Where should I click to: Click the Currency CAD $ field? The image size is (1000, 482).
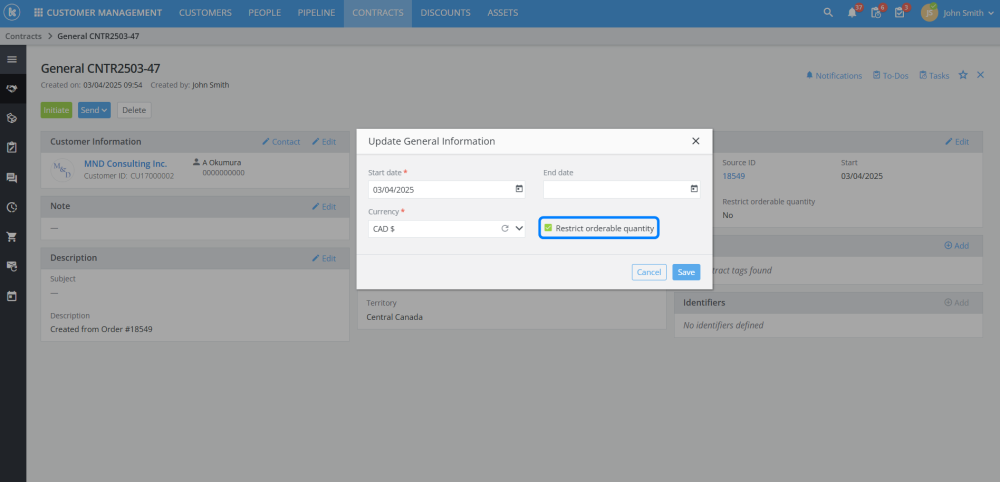446,228
